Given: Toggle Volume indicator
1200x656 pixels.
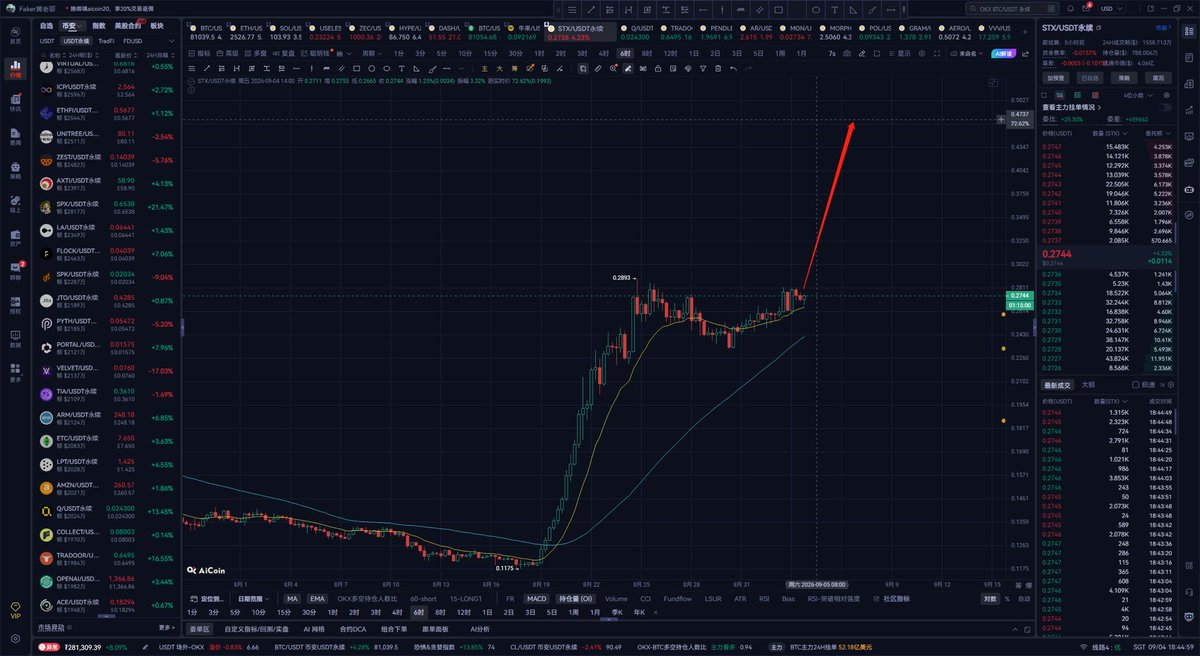Looking at the screenshot, I should (616, 599).
